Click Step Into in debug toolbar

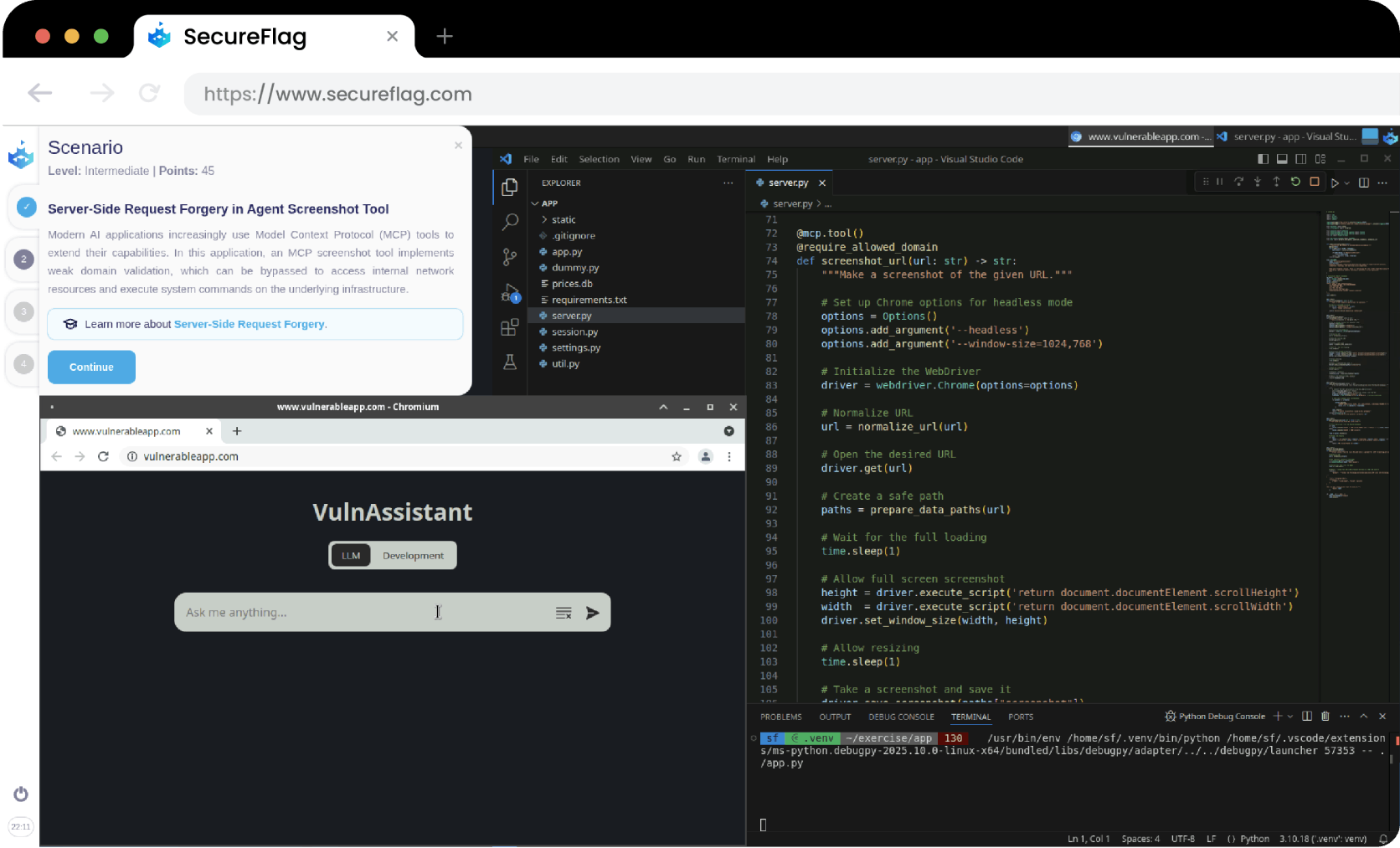pos(1257,182)
